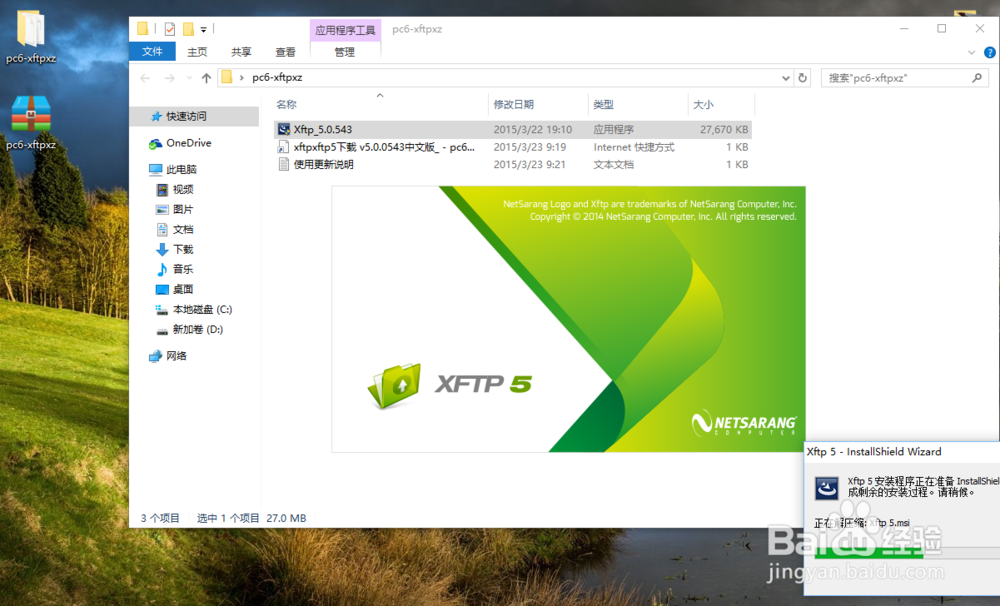The height and width of the screenshot is (606, 1000).
Task: Click the pc6-xftpxz address bar path
Action: click(277, 77)
